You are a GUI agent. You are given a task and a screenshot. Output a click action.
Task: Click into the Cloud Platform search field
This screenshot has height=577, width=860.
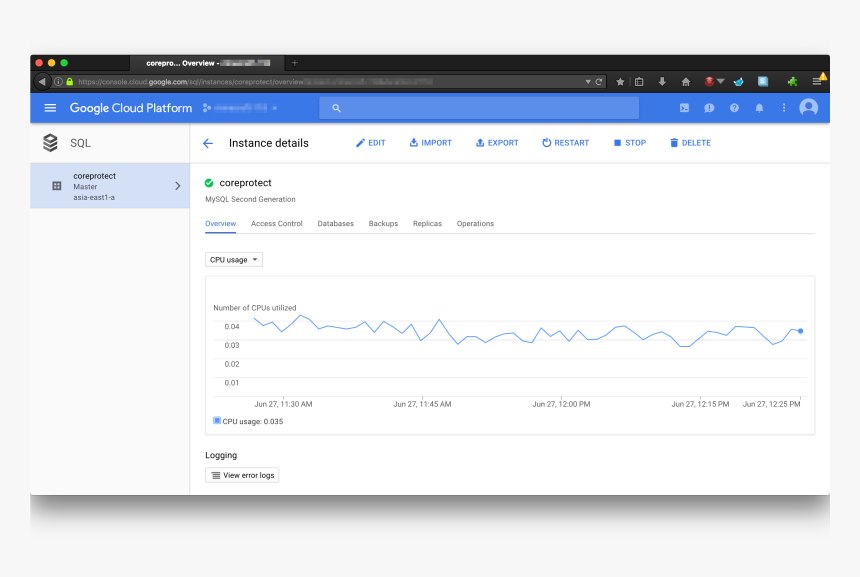[480, 108]
